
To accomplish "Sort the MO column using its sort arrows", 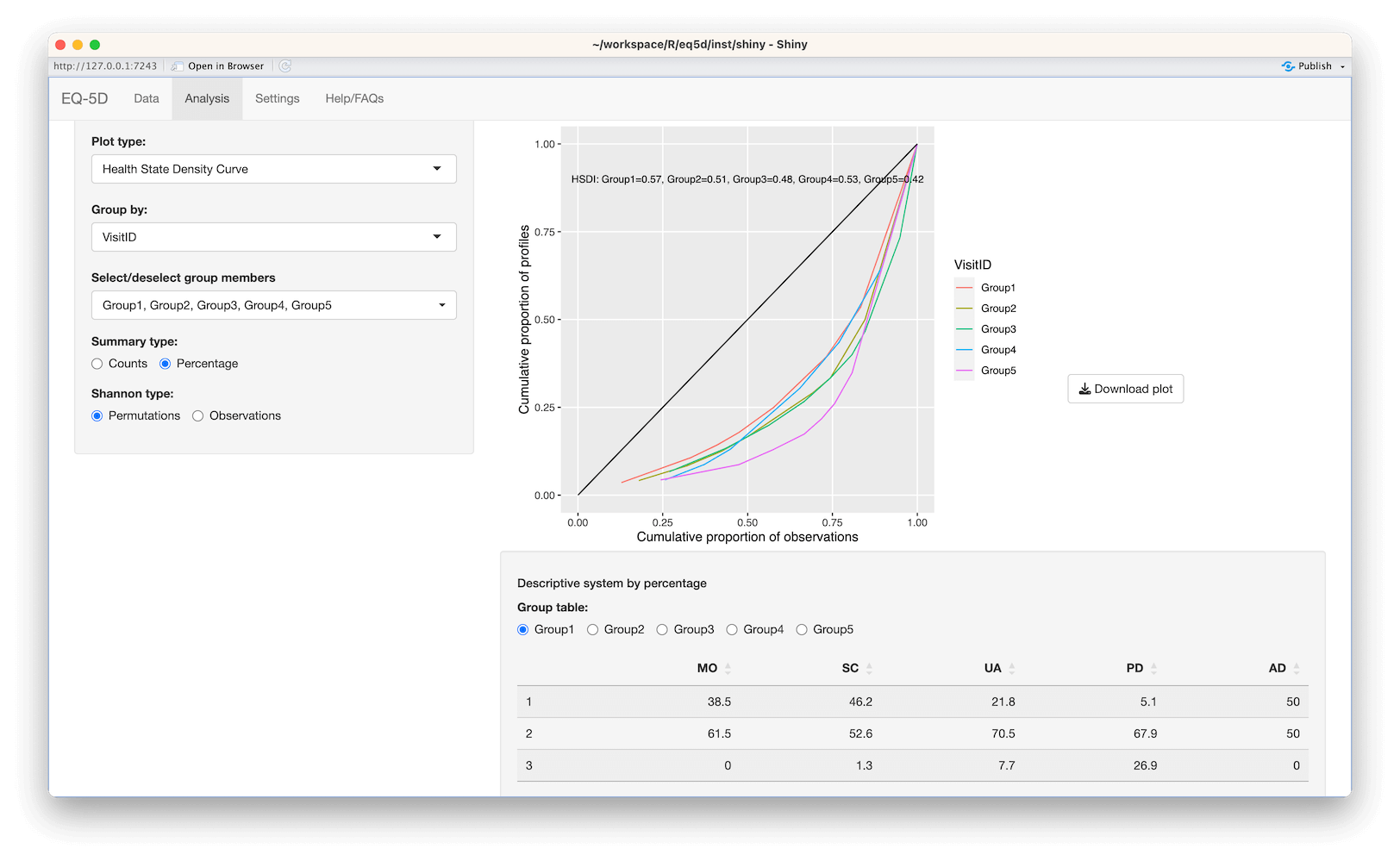I will coord(727,668).
